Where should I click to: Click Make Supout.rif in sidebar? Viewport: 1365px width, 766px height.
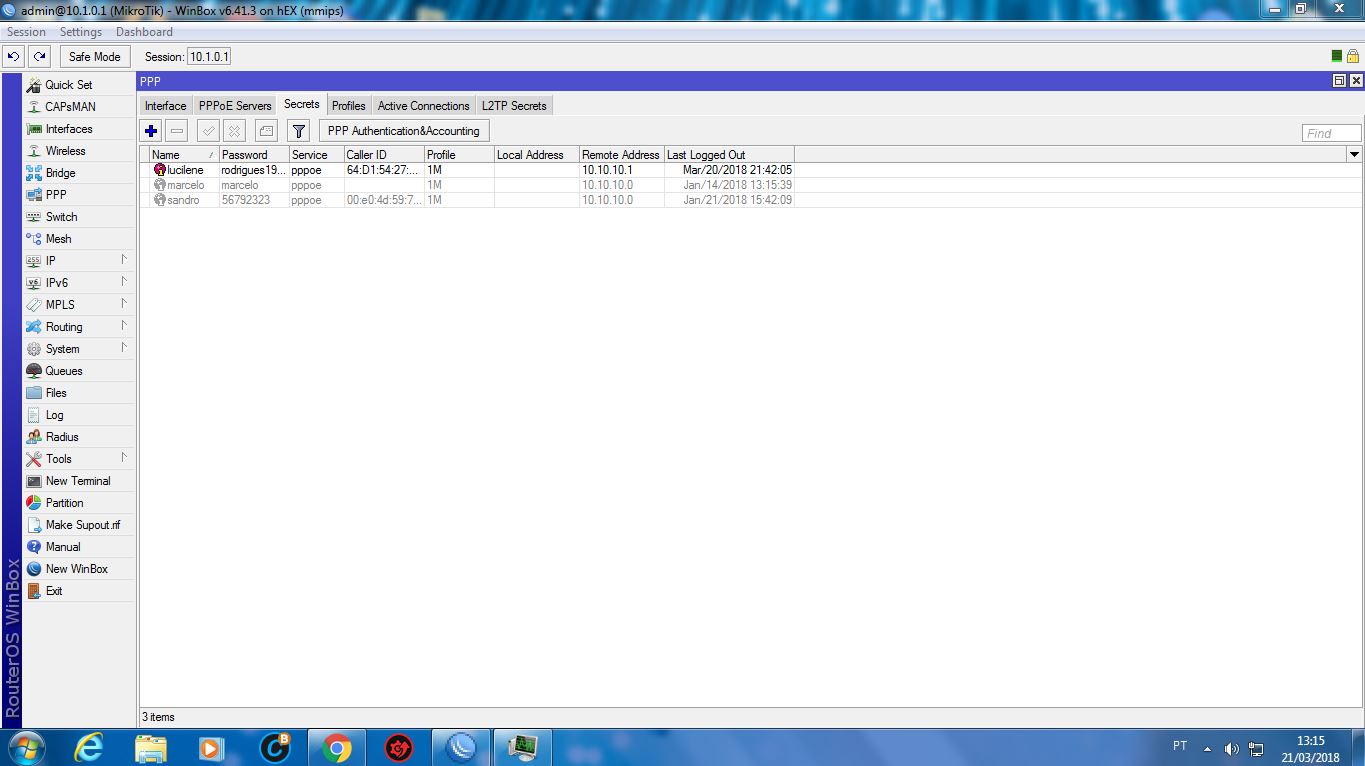pos(79,525)
